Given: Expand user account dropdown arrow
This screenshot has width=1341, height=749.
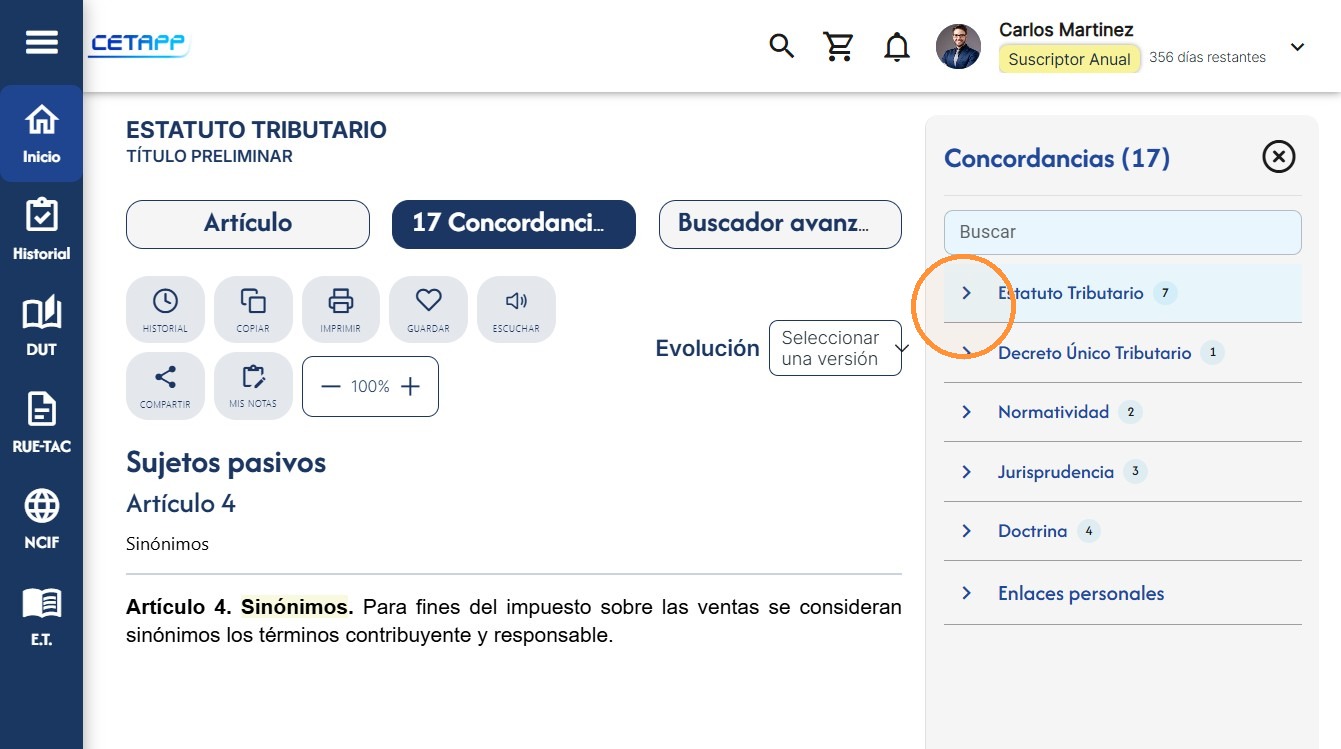Looking at the screenshot, I should tap(1297, 47).
